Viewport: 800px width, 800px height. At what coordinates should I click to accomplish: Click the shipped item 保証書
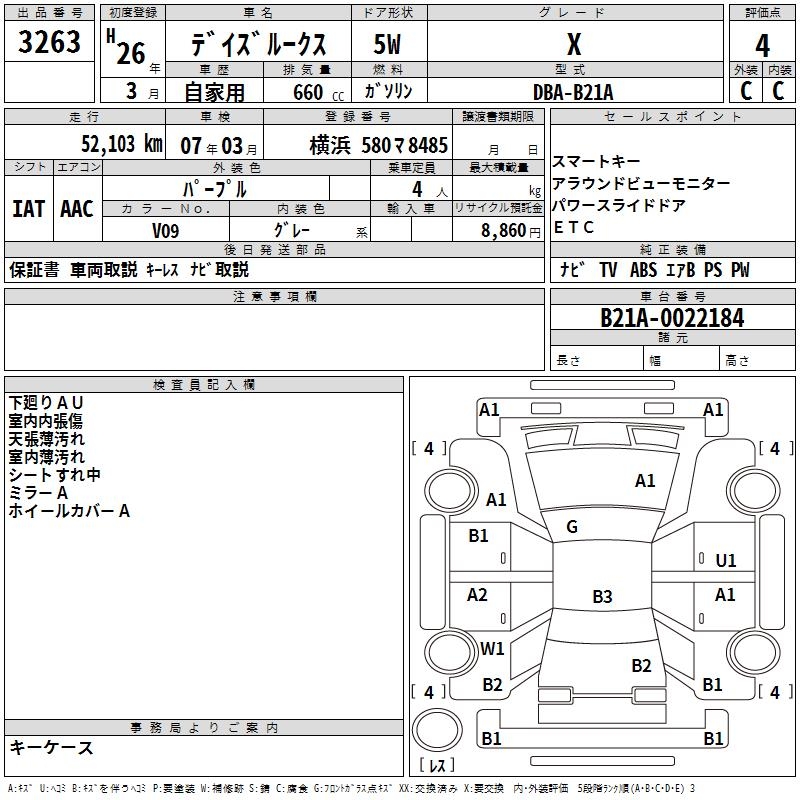pos(34,270)
